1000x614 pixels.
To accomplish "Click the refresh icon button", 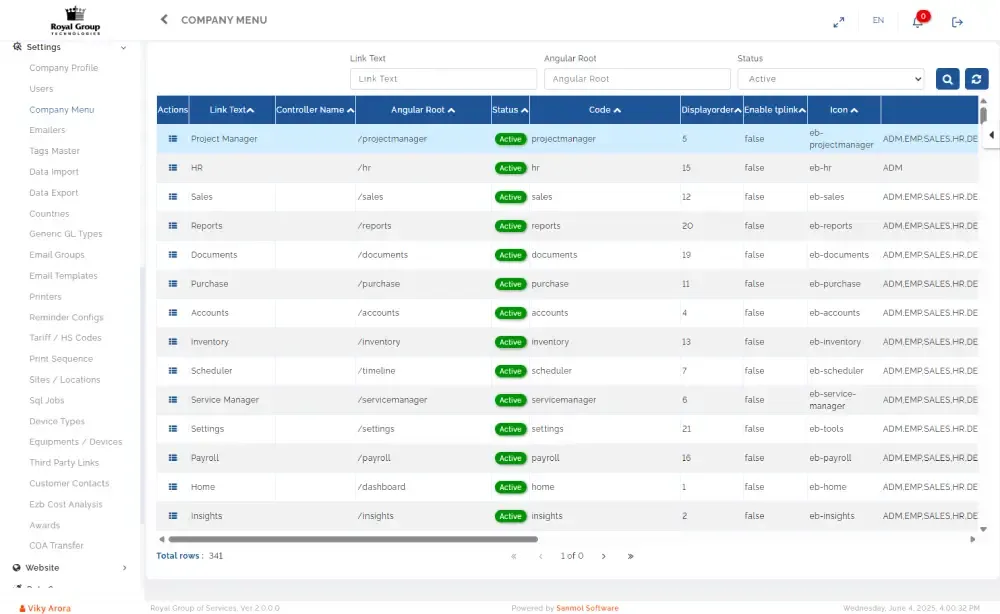I will [977, 79].
